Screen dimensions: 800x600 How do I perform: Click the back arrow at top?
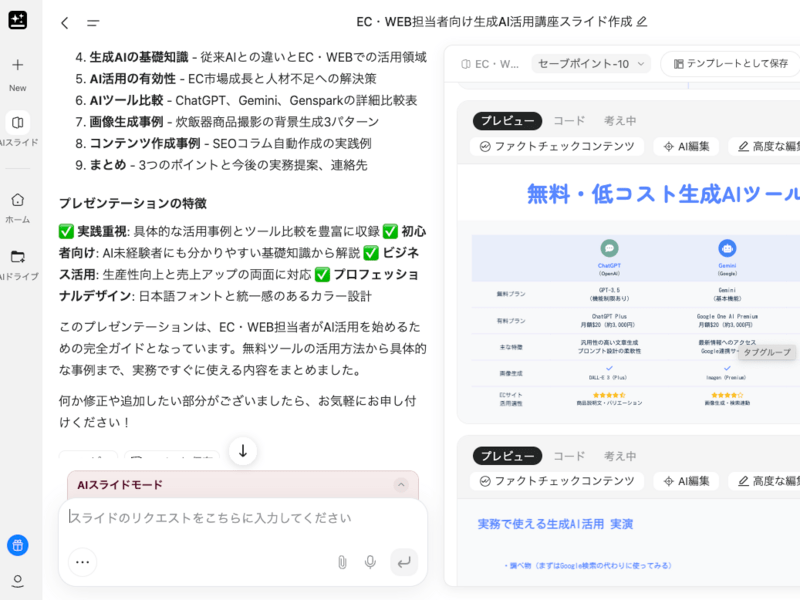[65, 22]
